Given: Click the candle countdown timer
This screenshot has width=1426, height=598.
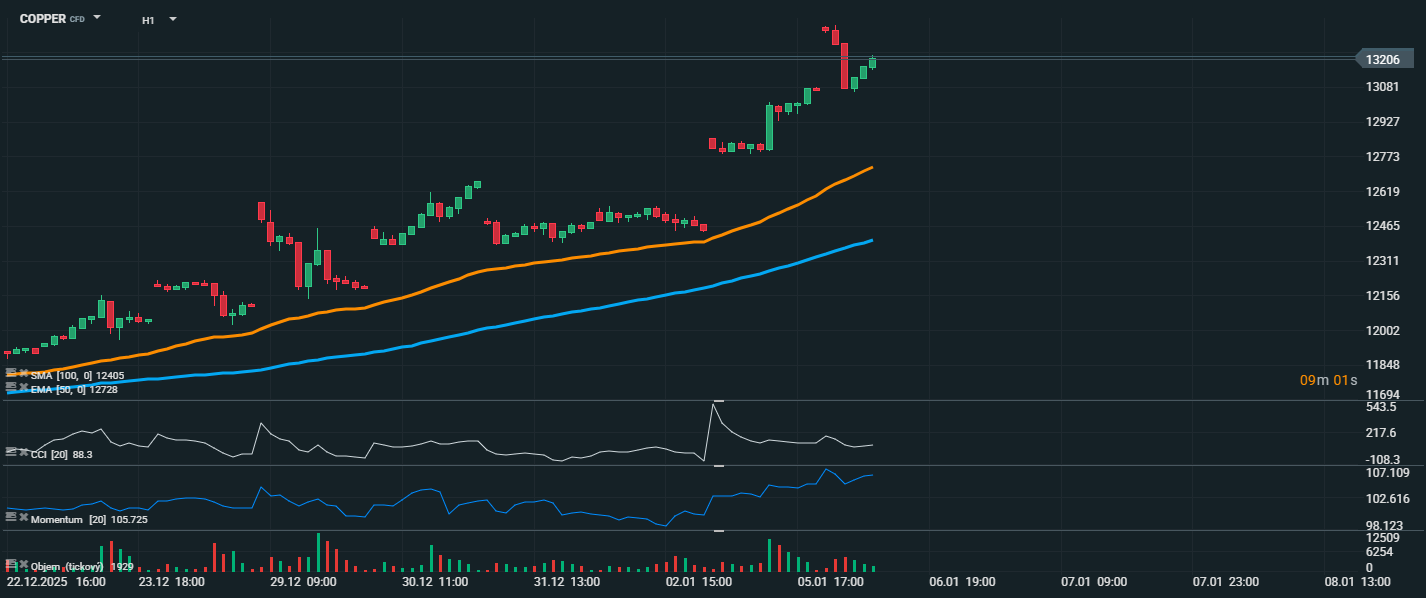Looking at the screenshot, I should tap(1327, 380).
